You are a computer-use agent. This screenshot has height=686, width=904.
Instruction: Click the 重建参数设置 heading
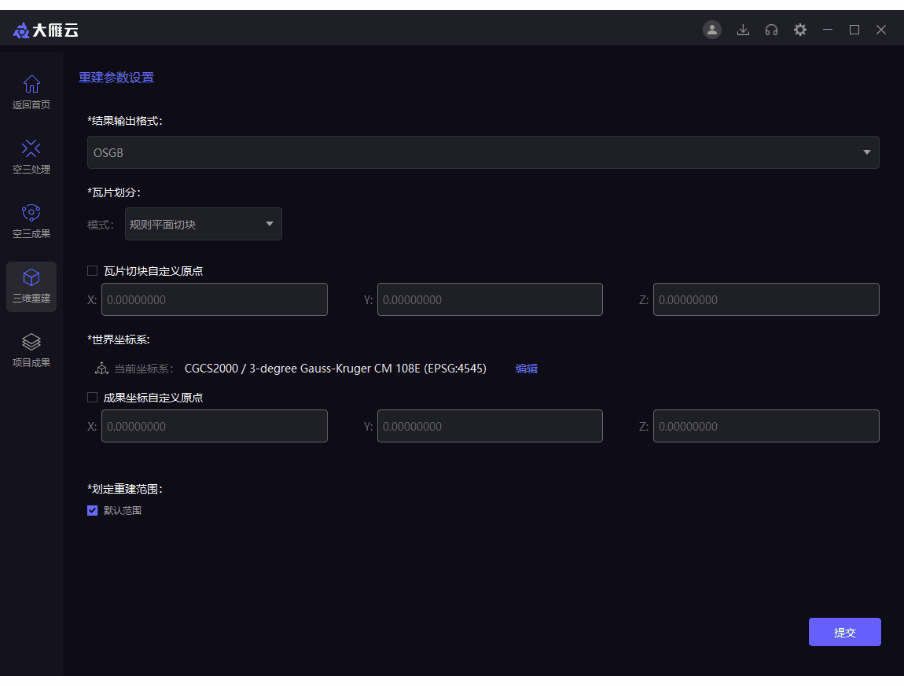tap(116, 77)
